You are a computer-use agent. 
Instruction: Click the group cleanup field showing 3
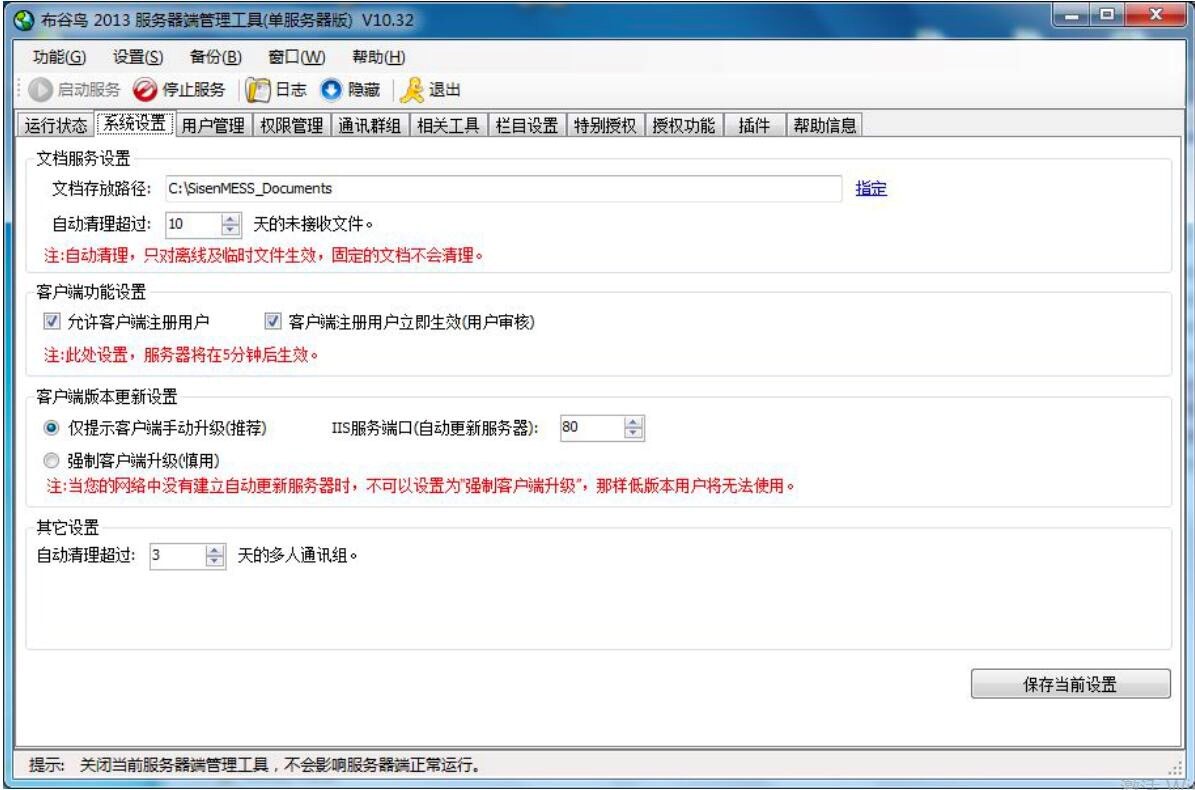click(x=178, y=555)
